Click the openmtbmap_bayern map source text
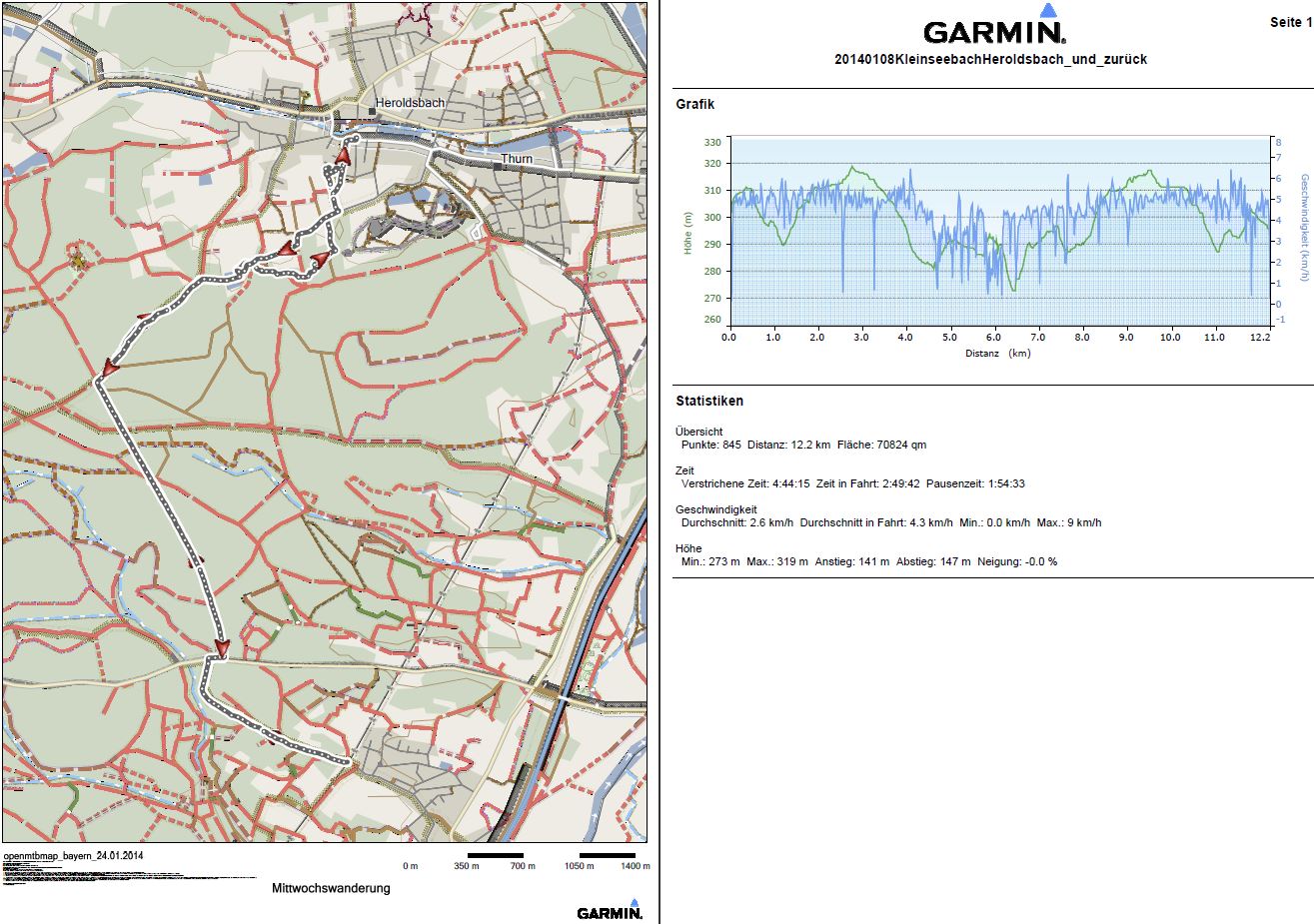 (x=73, y=857)
